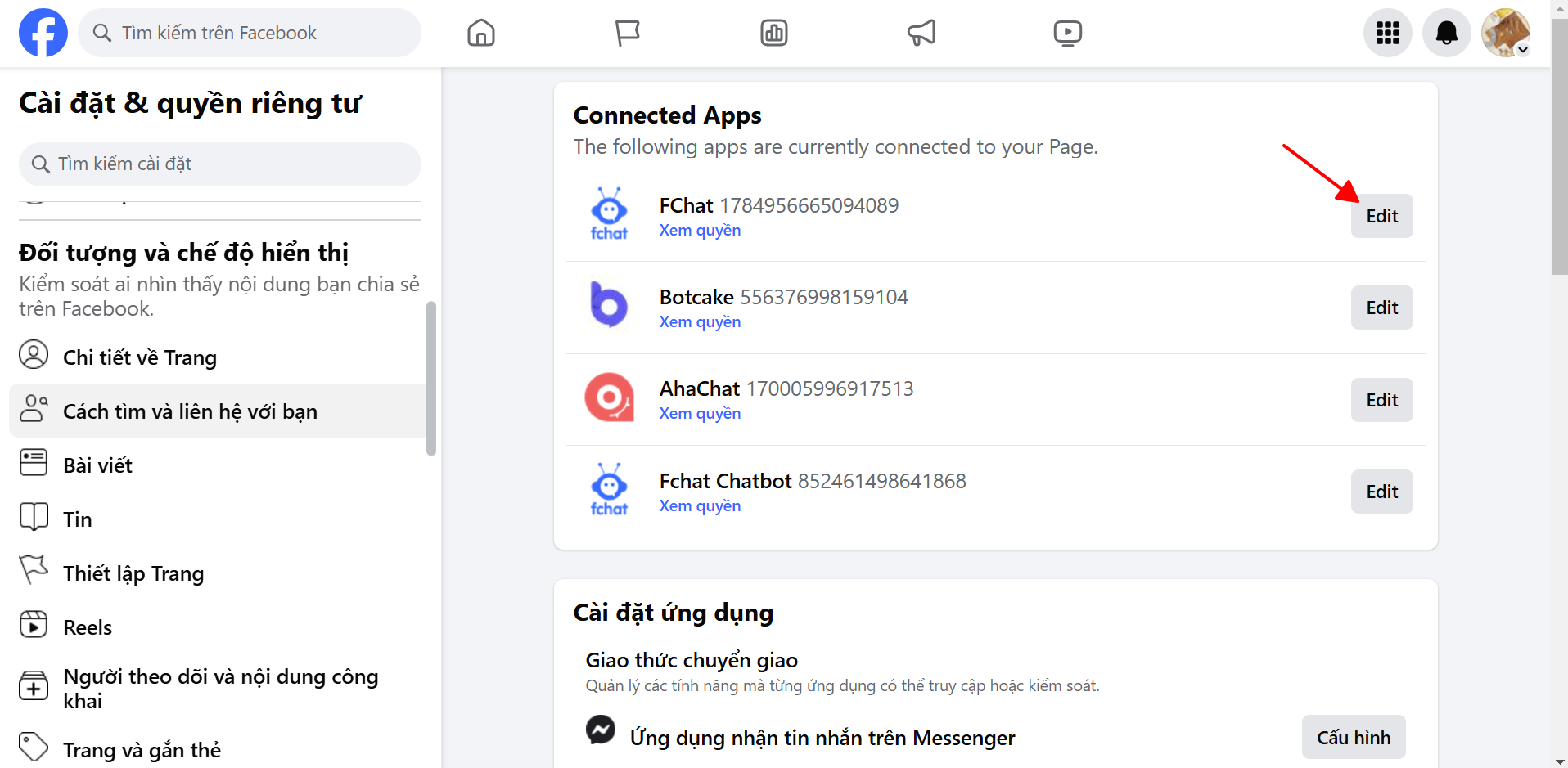Edit the AhaChat connected app

tap(1381, 400)
